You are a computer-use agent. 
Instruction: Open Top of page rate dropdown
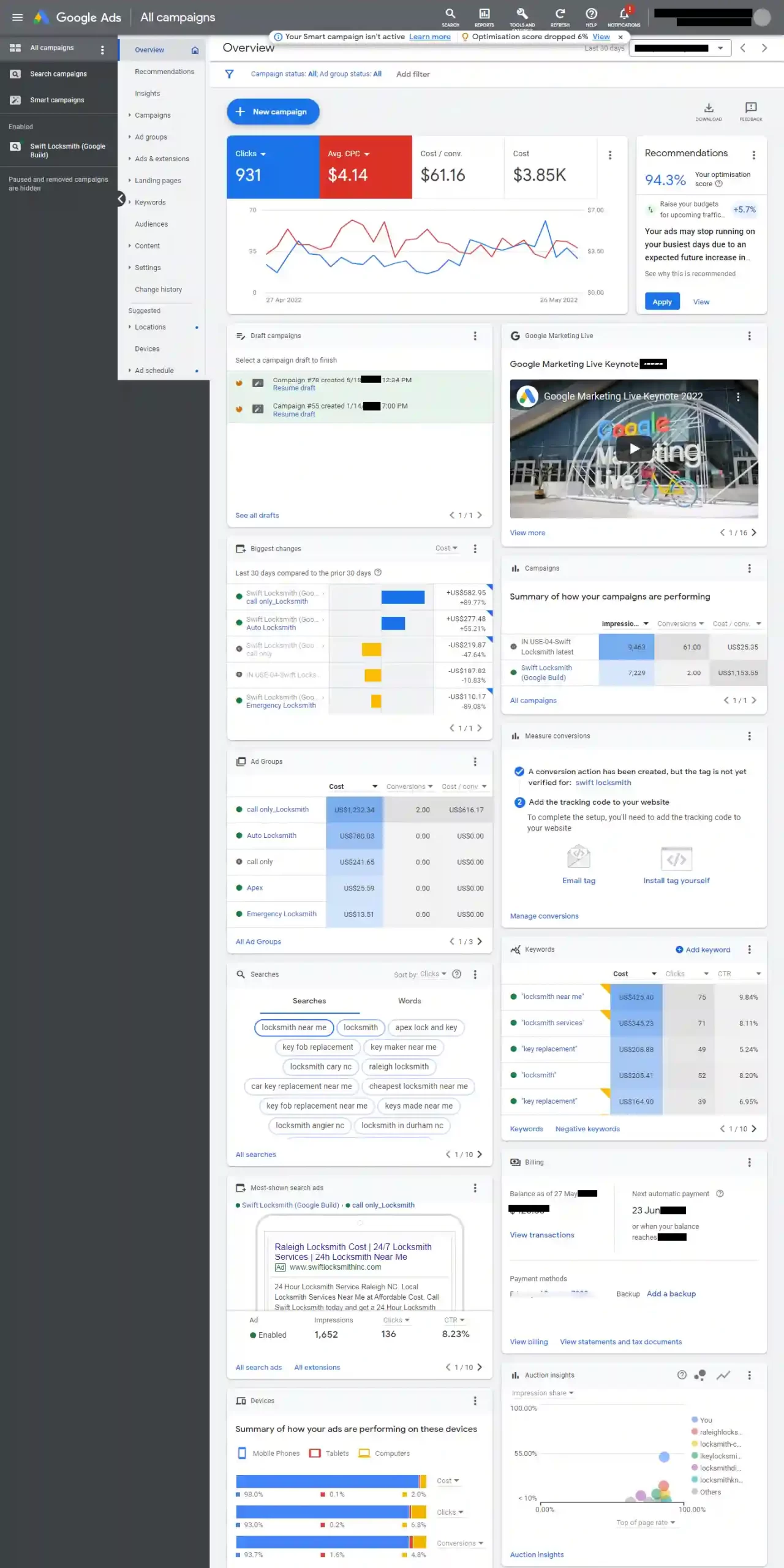coord(646,1523)
